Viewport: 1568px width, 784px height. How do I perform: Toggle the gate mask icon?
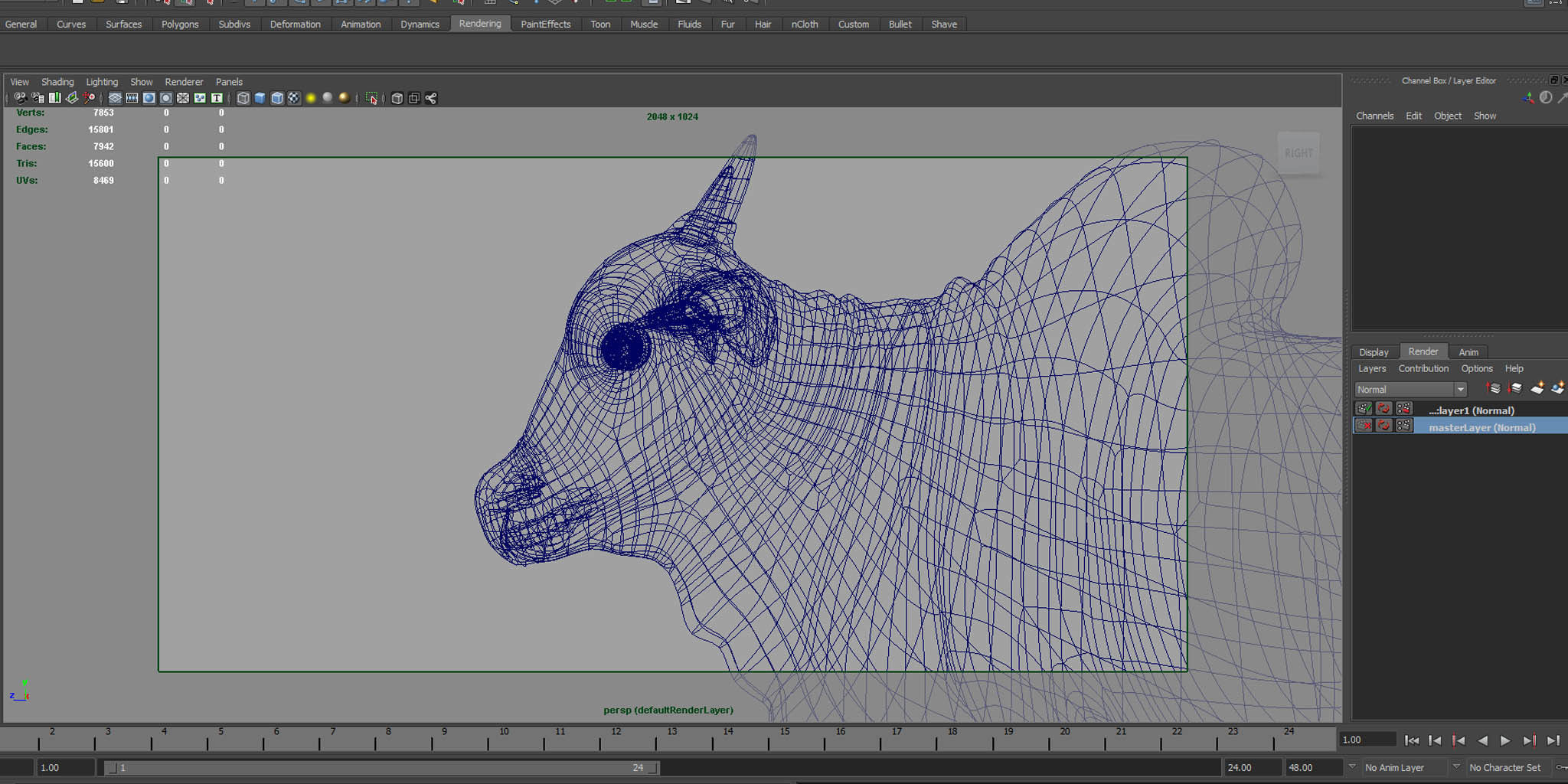pos(165,98)
